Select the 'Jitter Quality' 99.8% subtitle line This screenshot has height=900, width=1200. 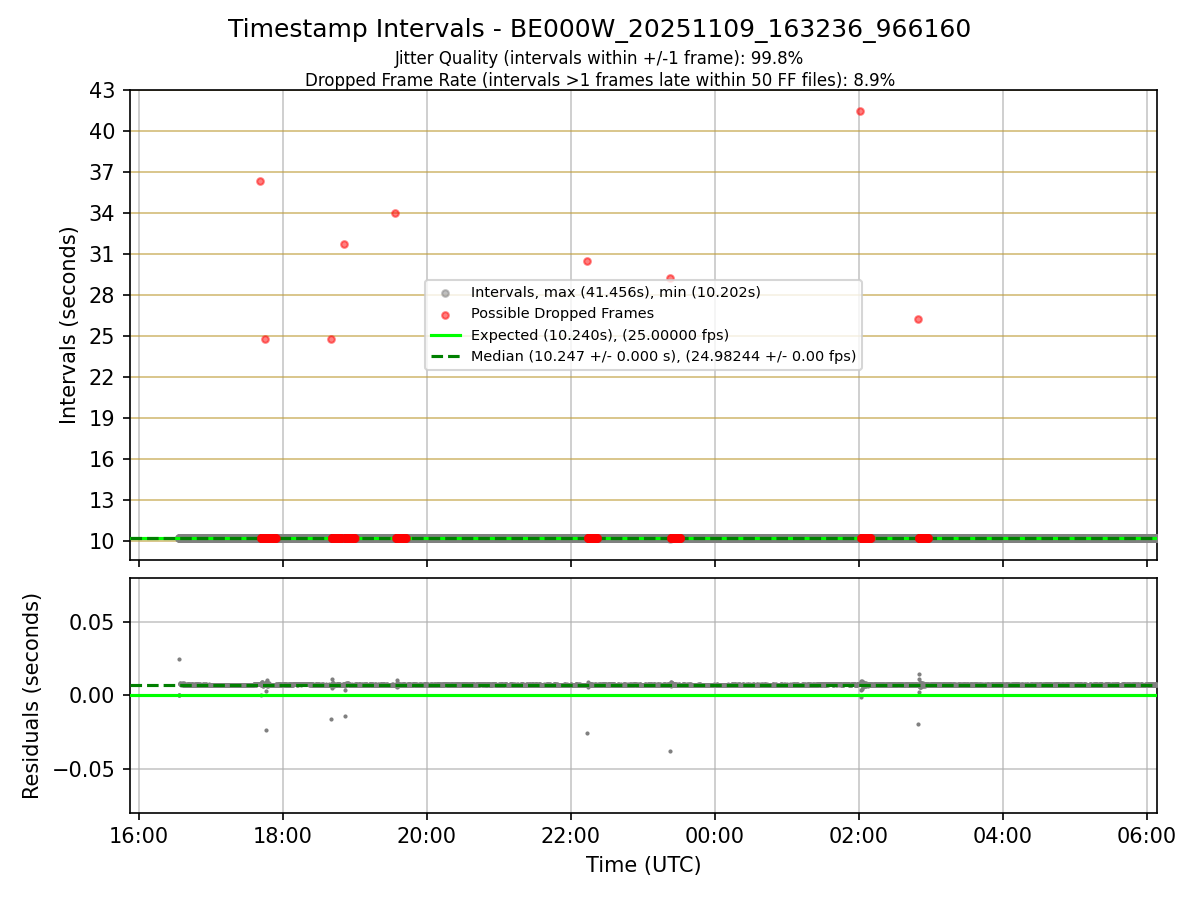599,58
